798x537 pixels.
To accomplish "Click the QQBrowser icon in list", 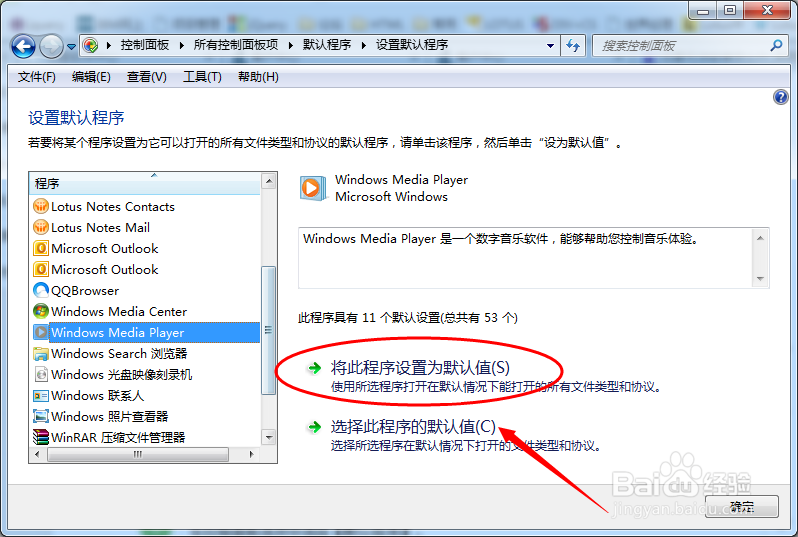I will 41,290.
